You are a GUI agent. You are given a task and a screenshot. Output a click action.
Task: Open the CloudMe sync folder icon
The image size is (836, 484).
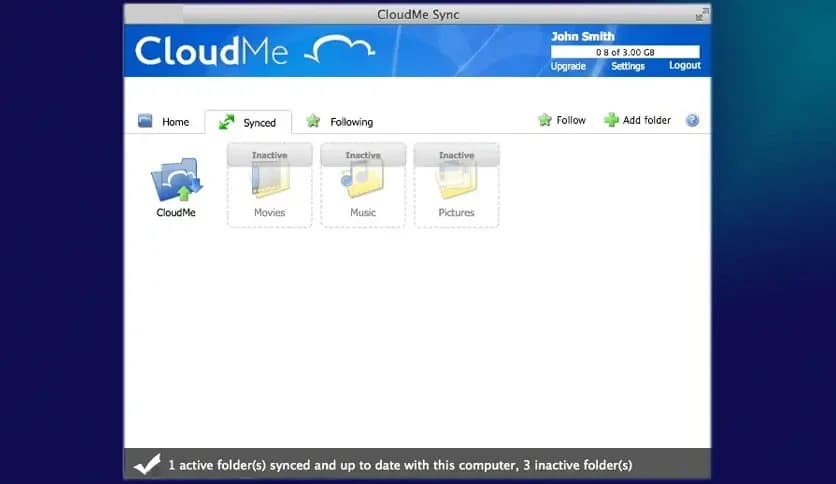[x=176, y=180]
